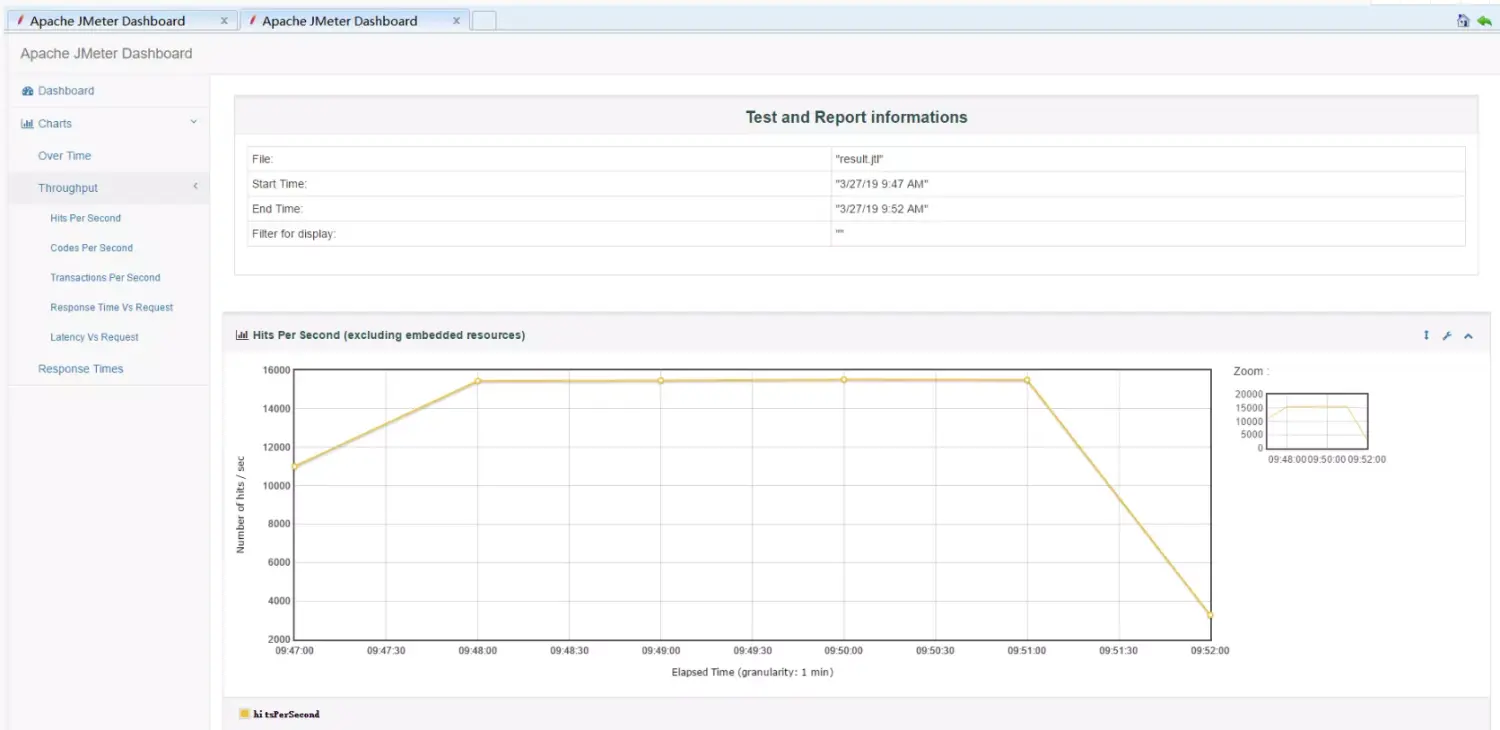The width and height of the screenshot is (1500, 730).
Task: Toggle the Throughput submenu arrow
Action: coord(195,186)
